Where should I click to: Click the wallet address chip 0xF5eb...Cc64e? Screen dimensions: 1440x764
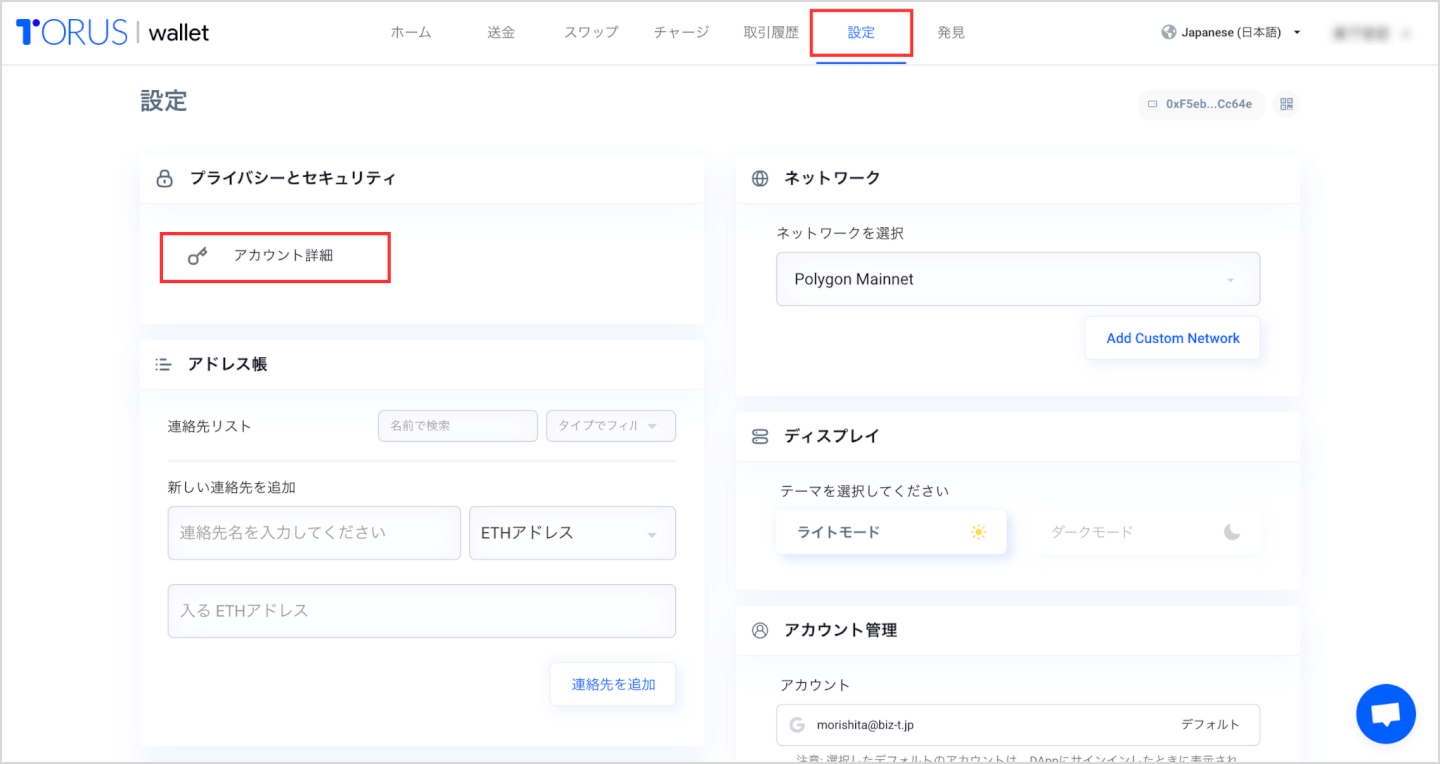(1200, 103)
